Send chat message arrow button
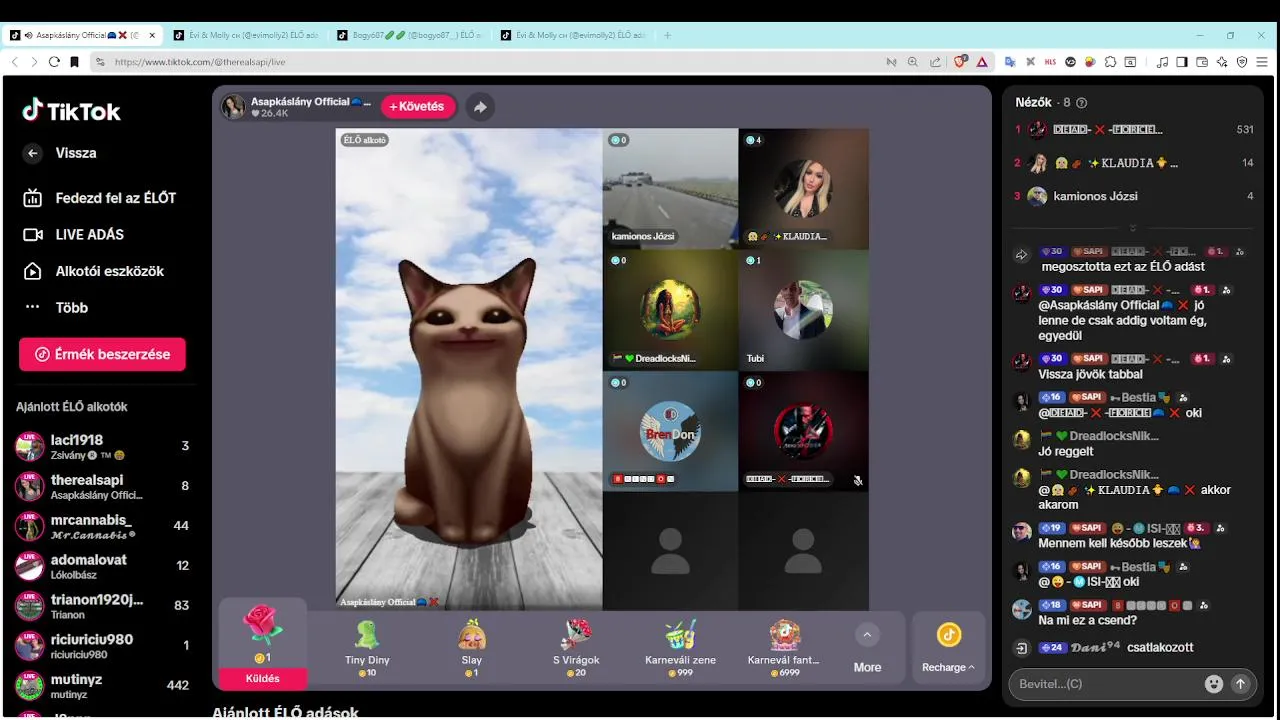Screen dimensions: 1280x720 point(1241,684)
